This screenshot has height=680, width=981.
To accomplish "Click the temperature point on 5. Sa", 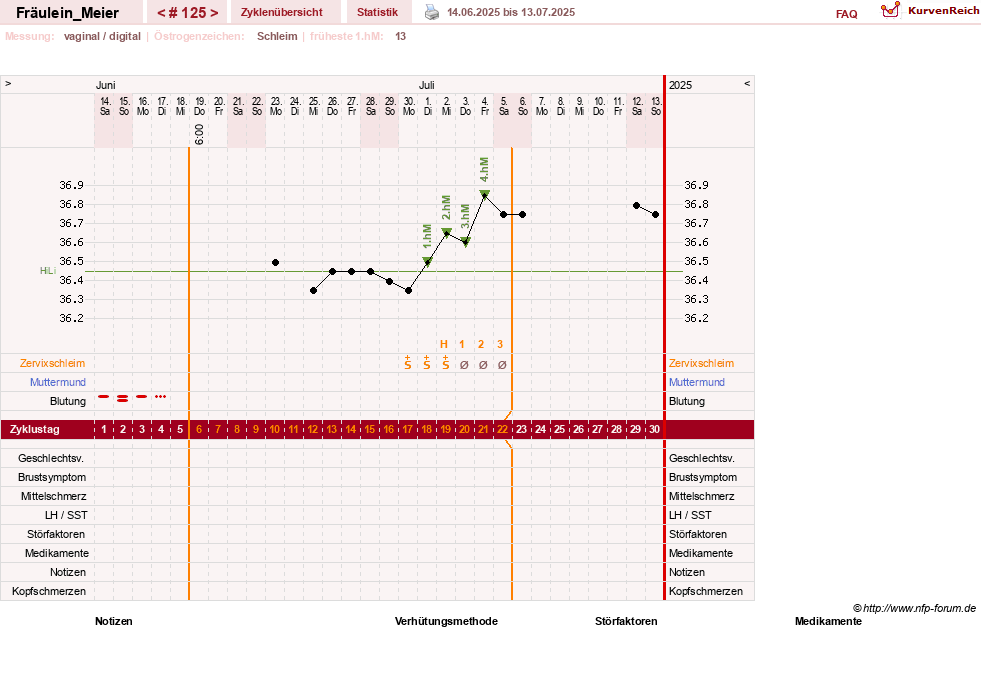I will pos(504,215).
